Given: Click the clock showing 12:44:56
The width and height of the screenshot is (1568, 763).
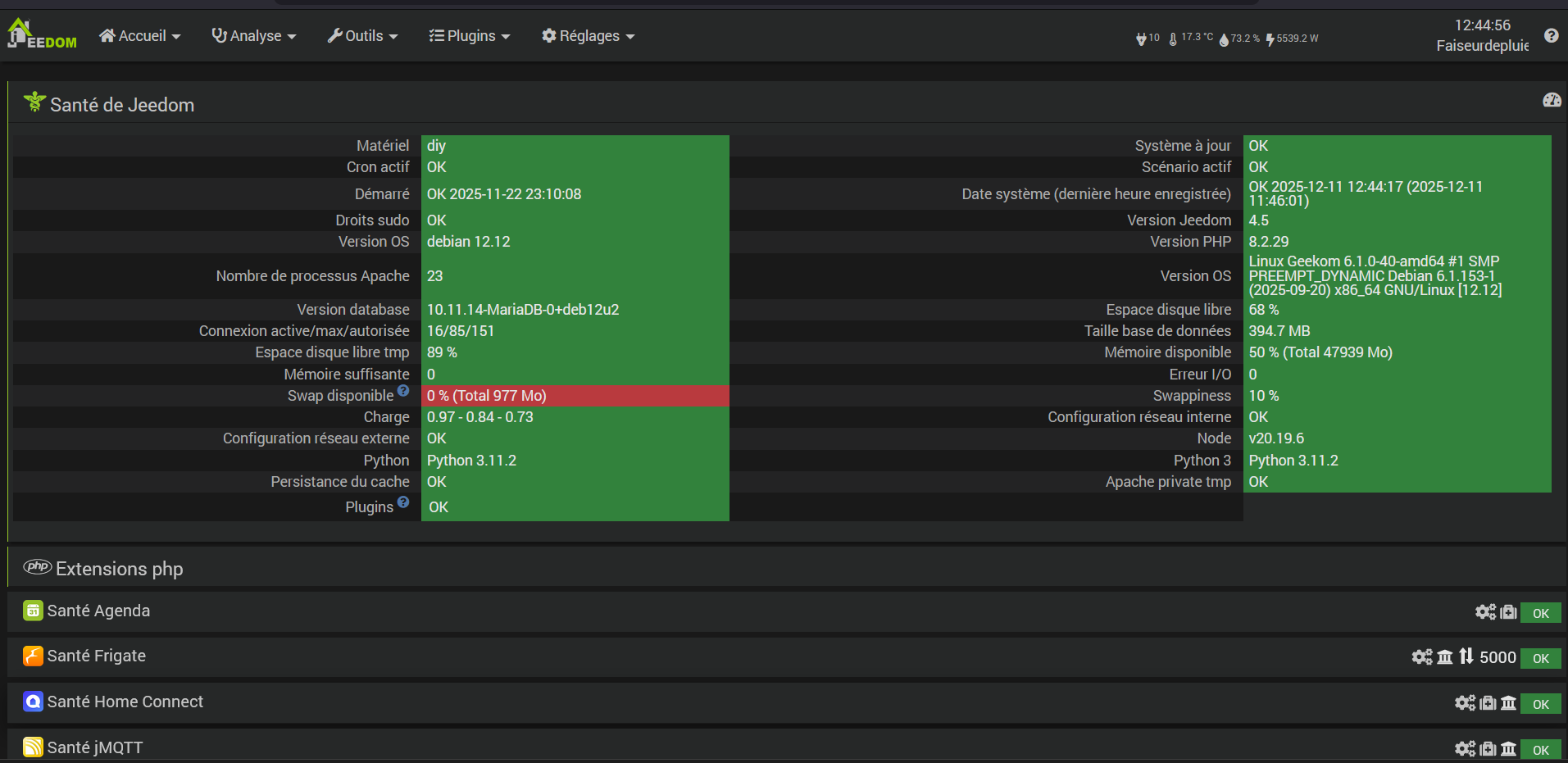Looking at the screenshot, I should (x=1482, y=25).
